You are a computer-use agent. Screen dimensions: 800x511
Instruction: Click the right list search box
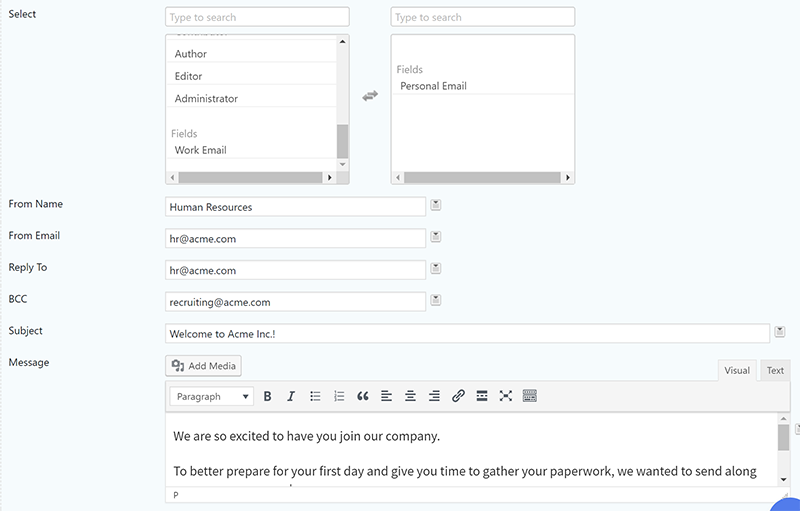pyautogui.click(x=483, y=17)
